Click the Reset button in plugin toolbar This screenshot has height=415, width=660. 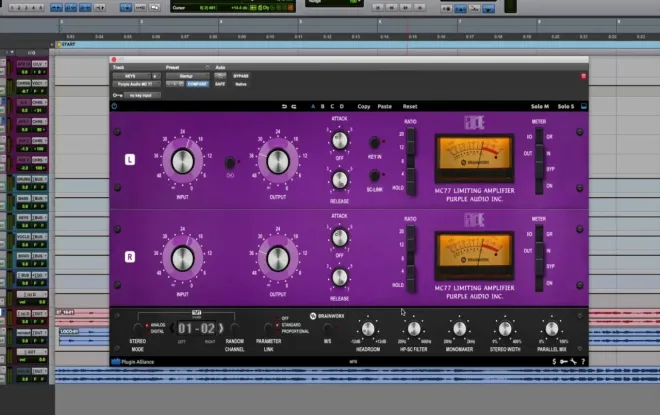[410, 106]
